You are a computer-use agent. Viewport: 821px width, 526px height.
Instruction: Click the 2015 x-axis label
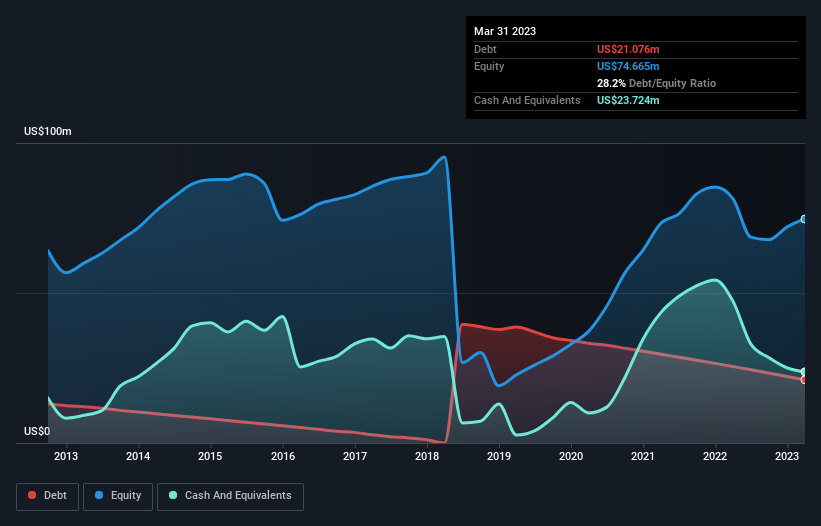coord(210,456)
